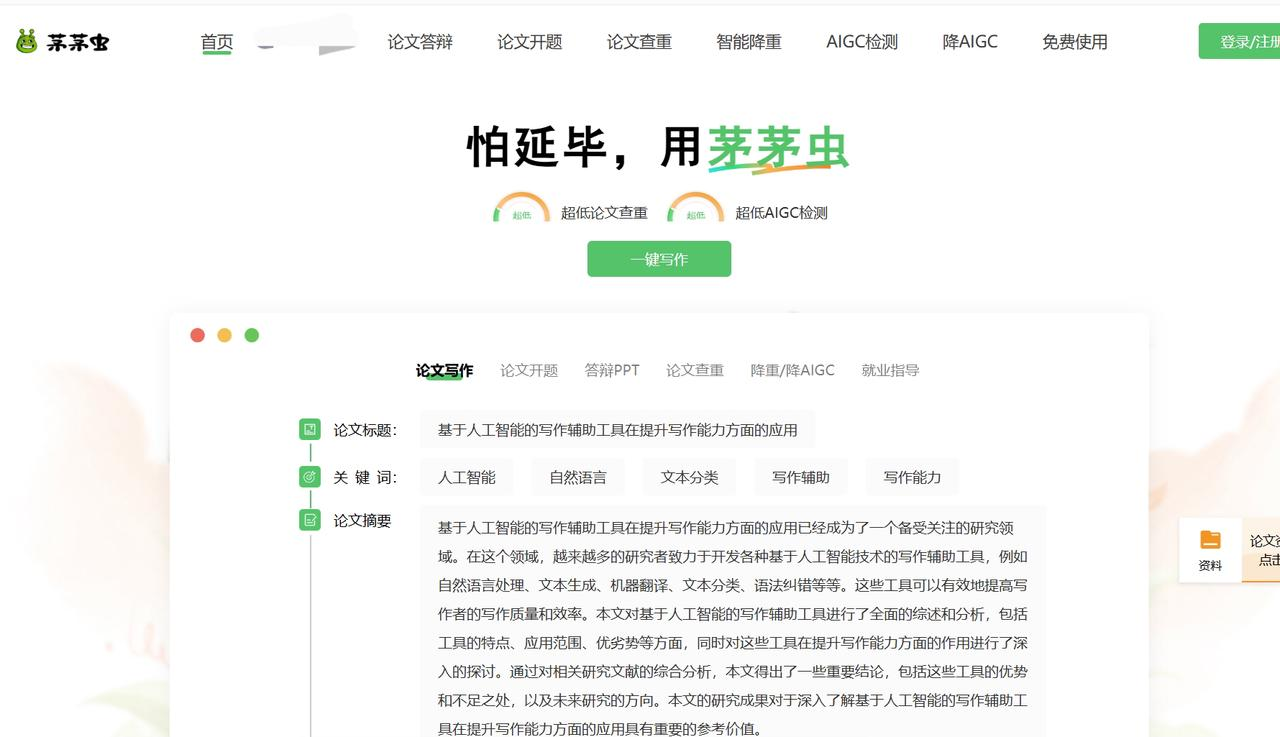Click the 茅茅虫 brand name beside the logo
The image size is (1280, 737).
point(78,42)
